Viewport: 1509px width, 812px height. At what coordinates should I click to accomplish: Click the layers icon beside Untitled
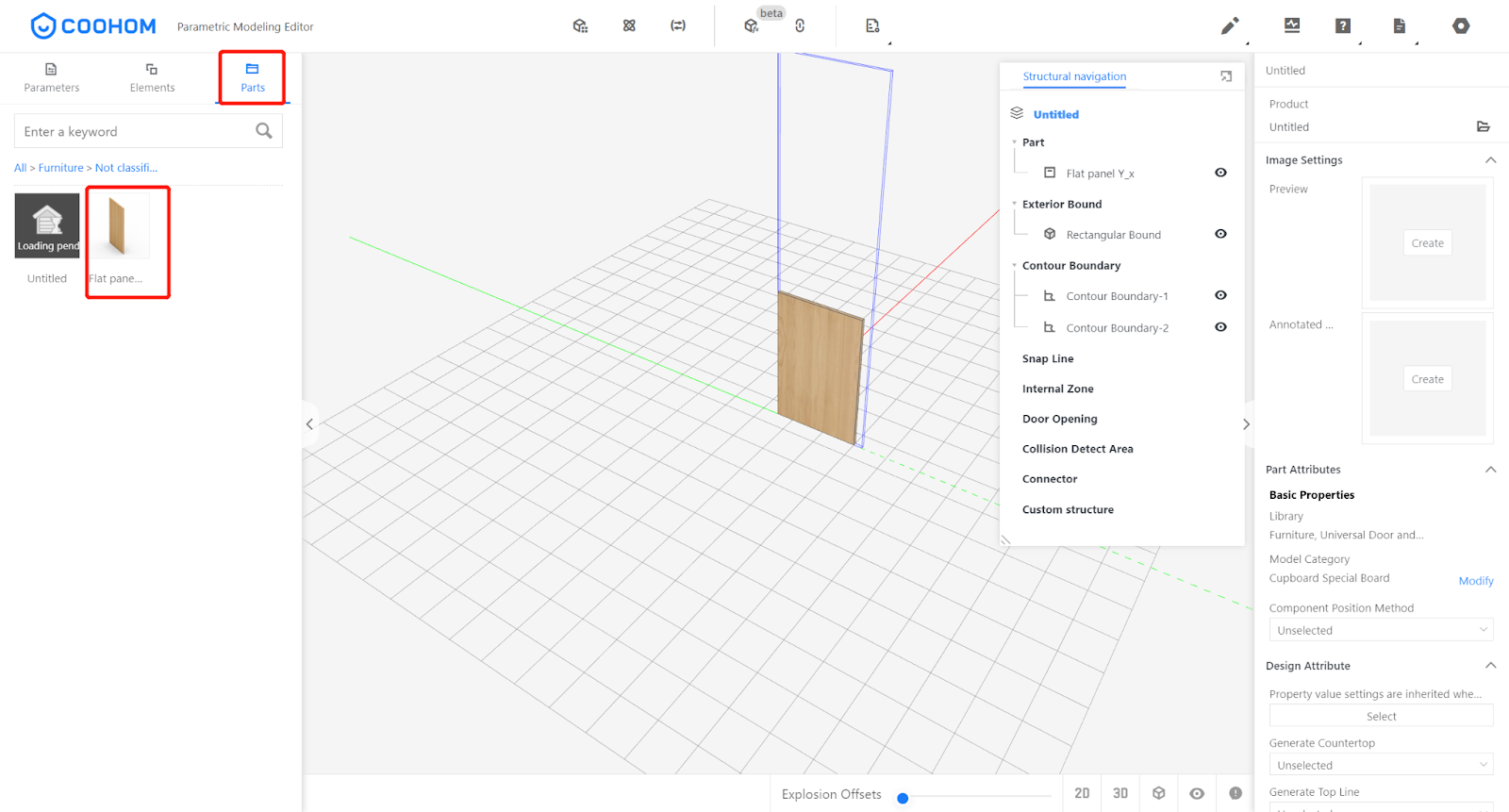click(1017, 113)
